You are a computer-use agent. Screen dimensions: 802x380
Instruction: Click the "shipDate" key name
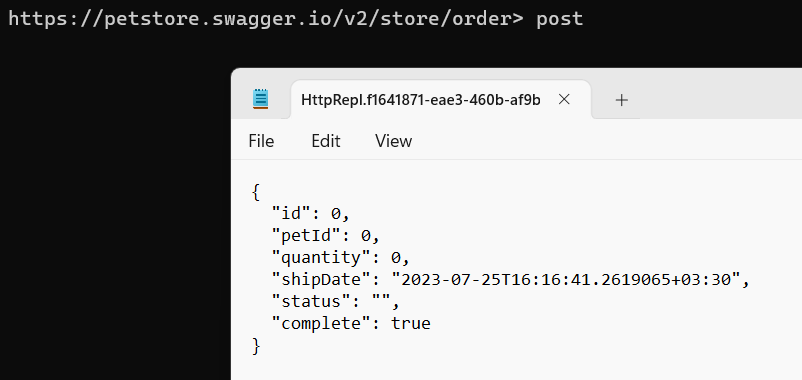[x=322, y=280]
